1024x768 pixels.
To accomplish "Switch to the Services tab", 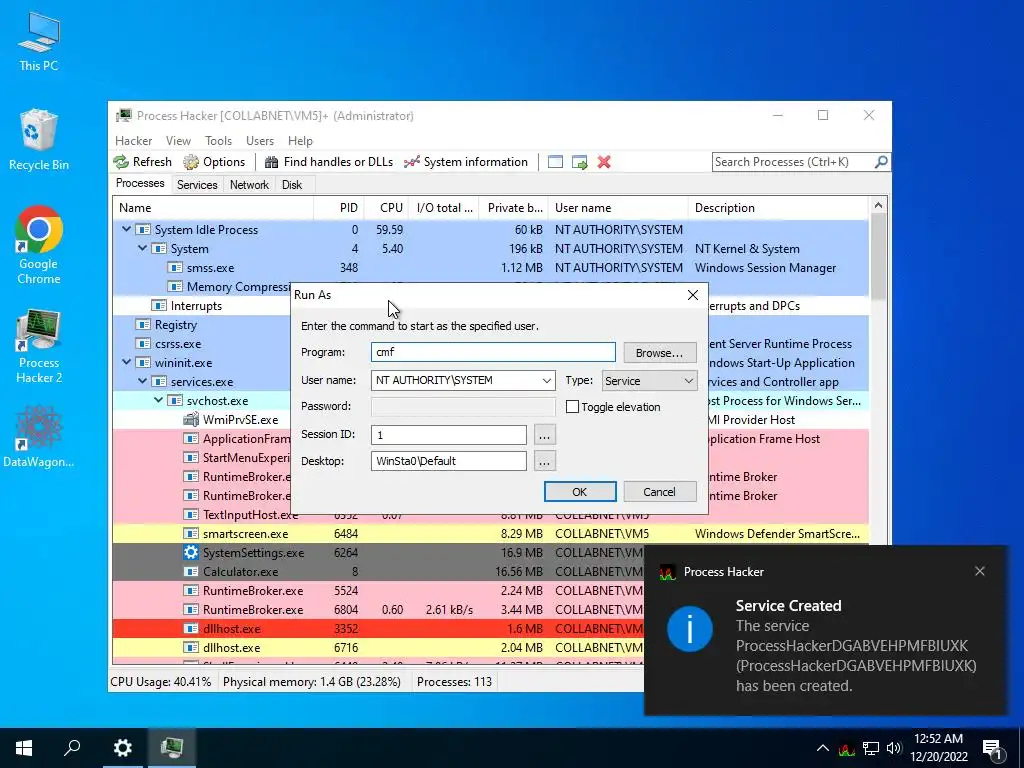I will 197,185.
